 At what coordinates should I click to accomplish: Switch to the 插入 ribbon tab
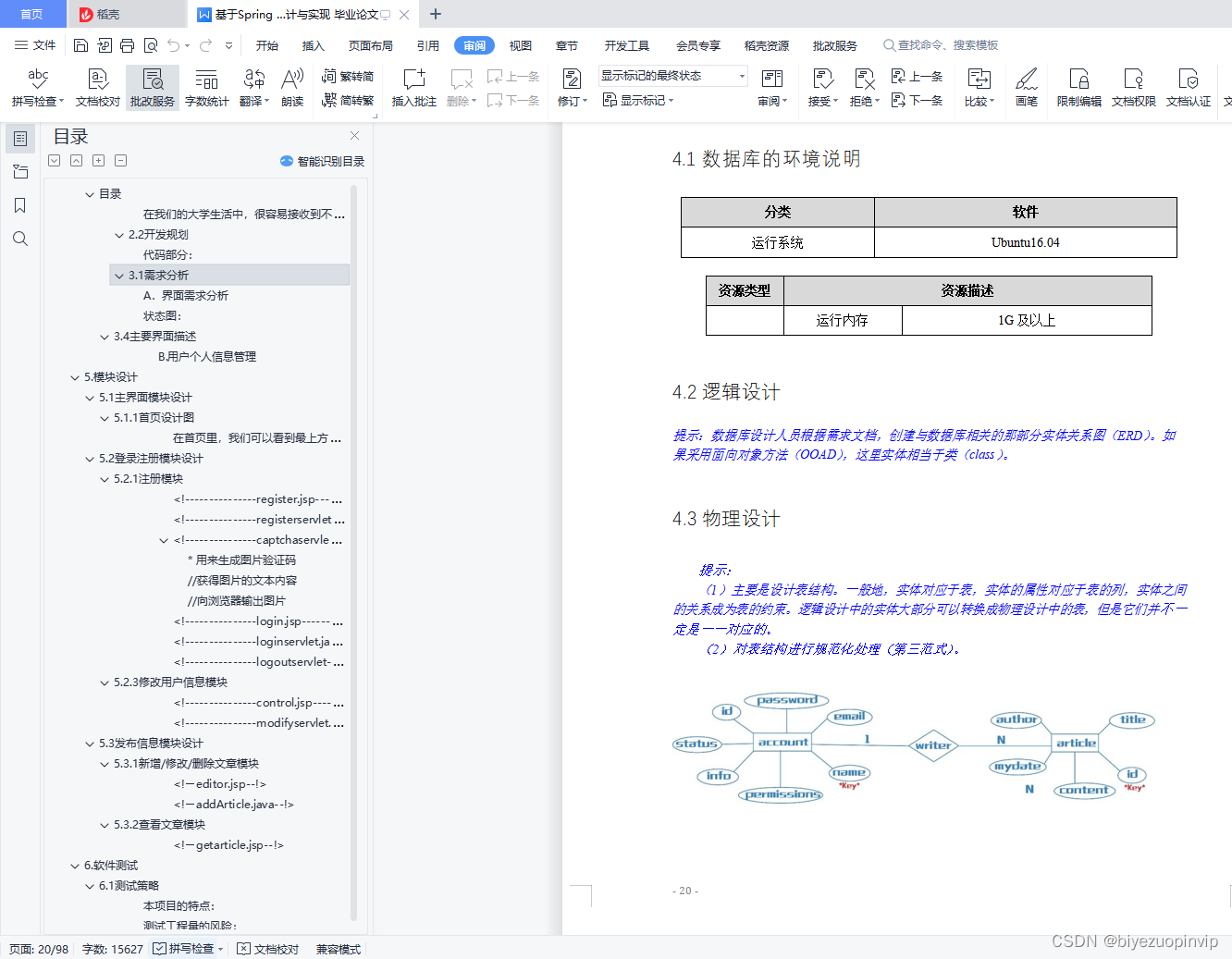click(314, 45)
